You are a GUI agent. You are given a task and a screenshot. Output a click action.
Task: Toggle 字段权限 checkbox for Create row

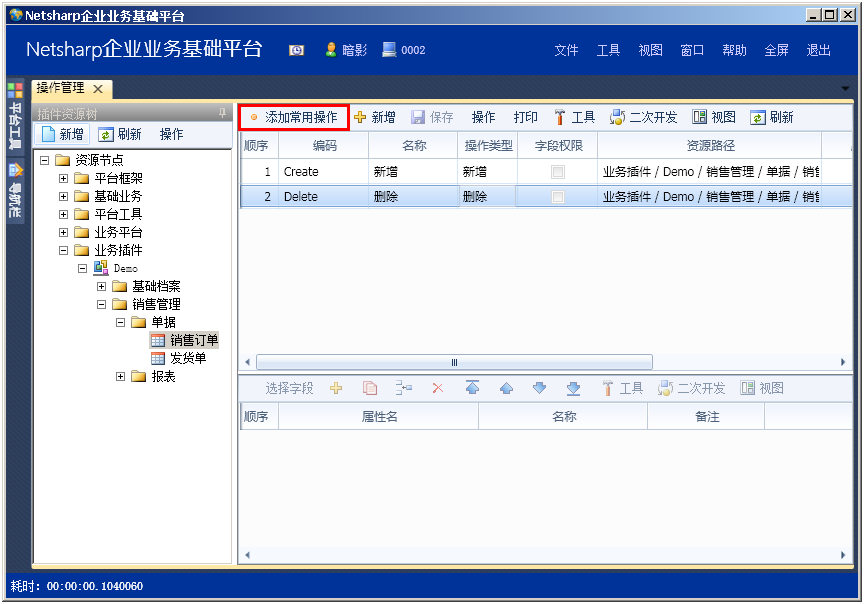coord(558,172)
